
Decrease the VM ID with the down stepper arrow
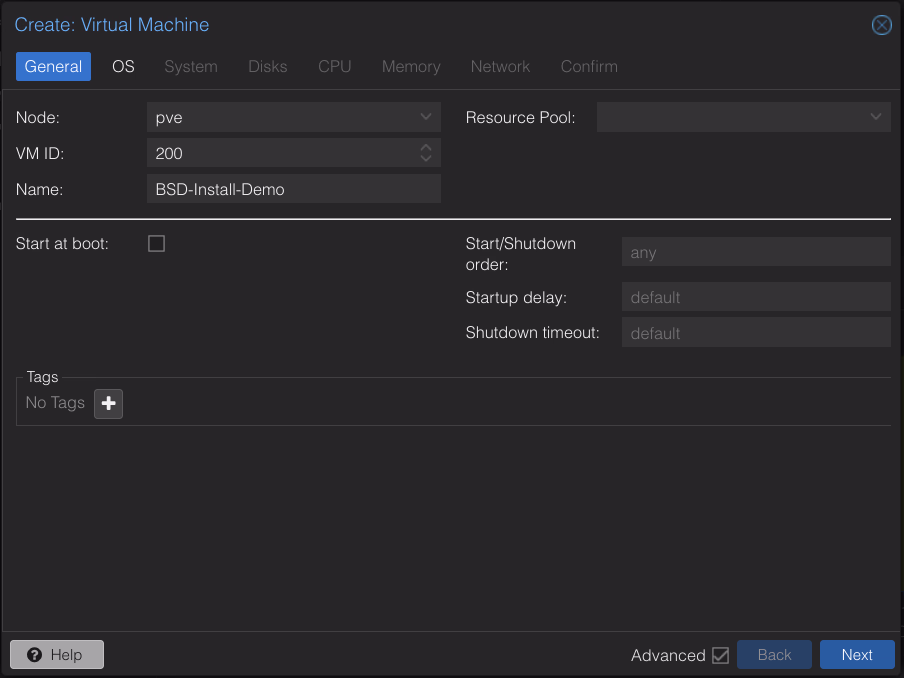click(426, 157)
